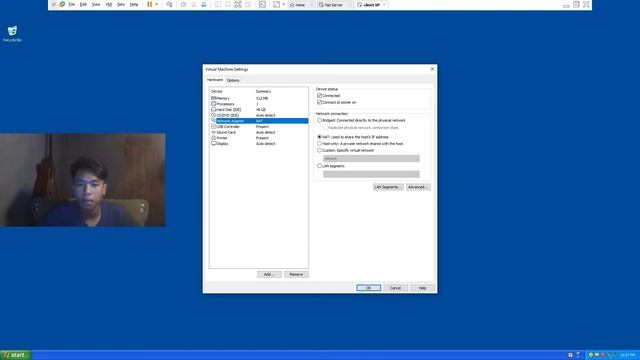
Task: Click the Stretch Guest toolbar icon
Action: pos(276,4)
